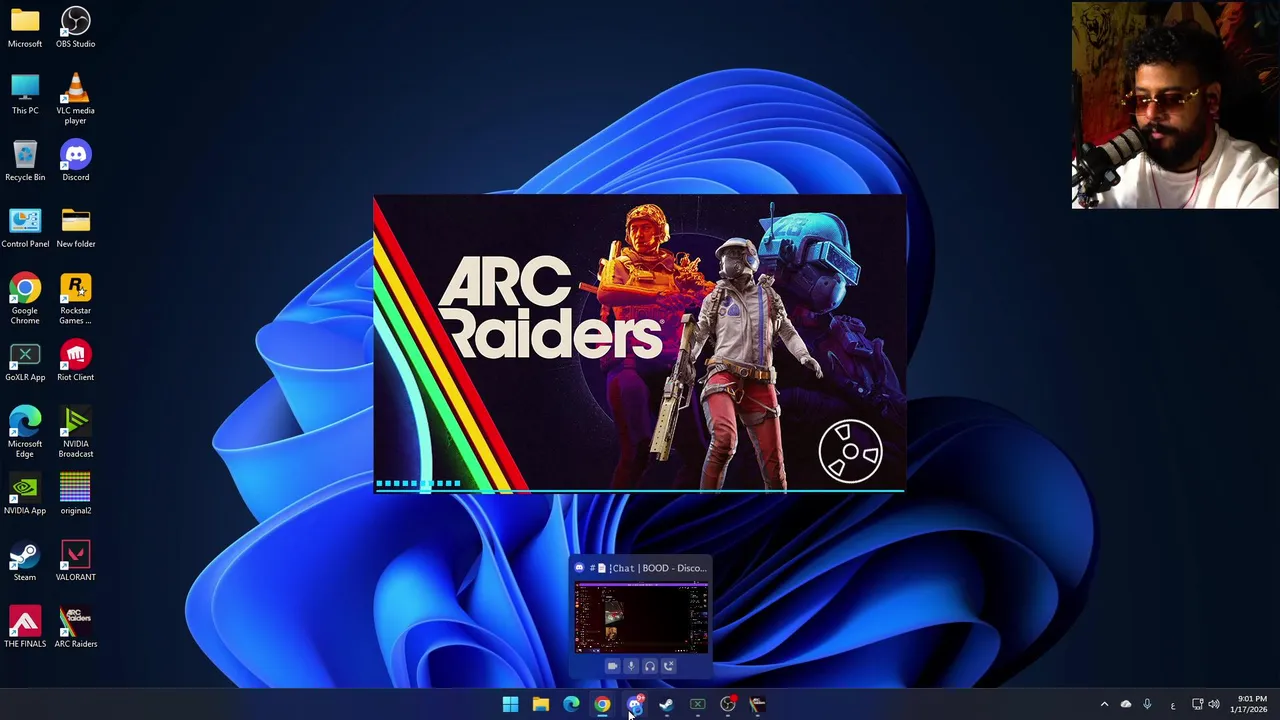The height and width of the screenshot is (720, 1280).
Task: Deafen headphones in Discord preview toolbar
Action: tap(650, 666)
